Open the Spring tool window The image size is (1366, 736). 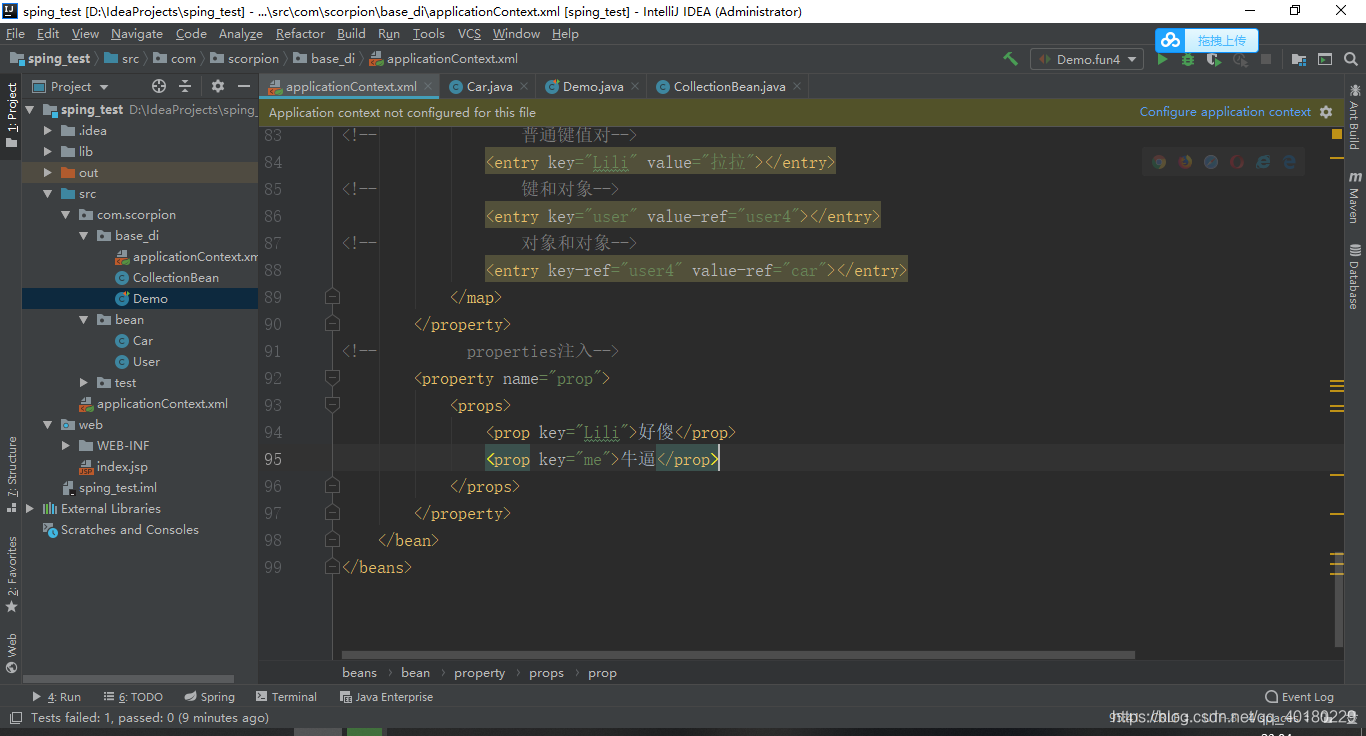(210, 697)
